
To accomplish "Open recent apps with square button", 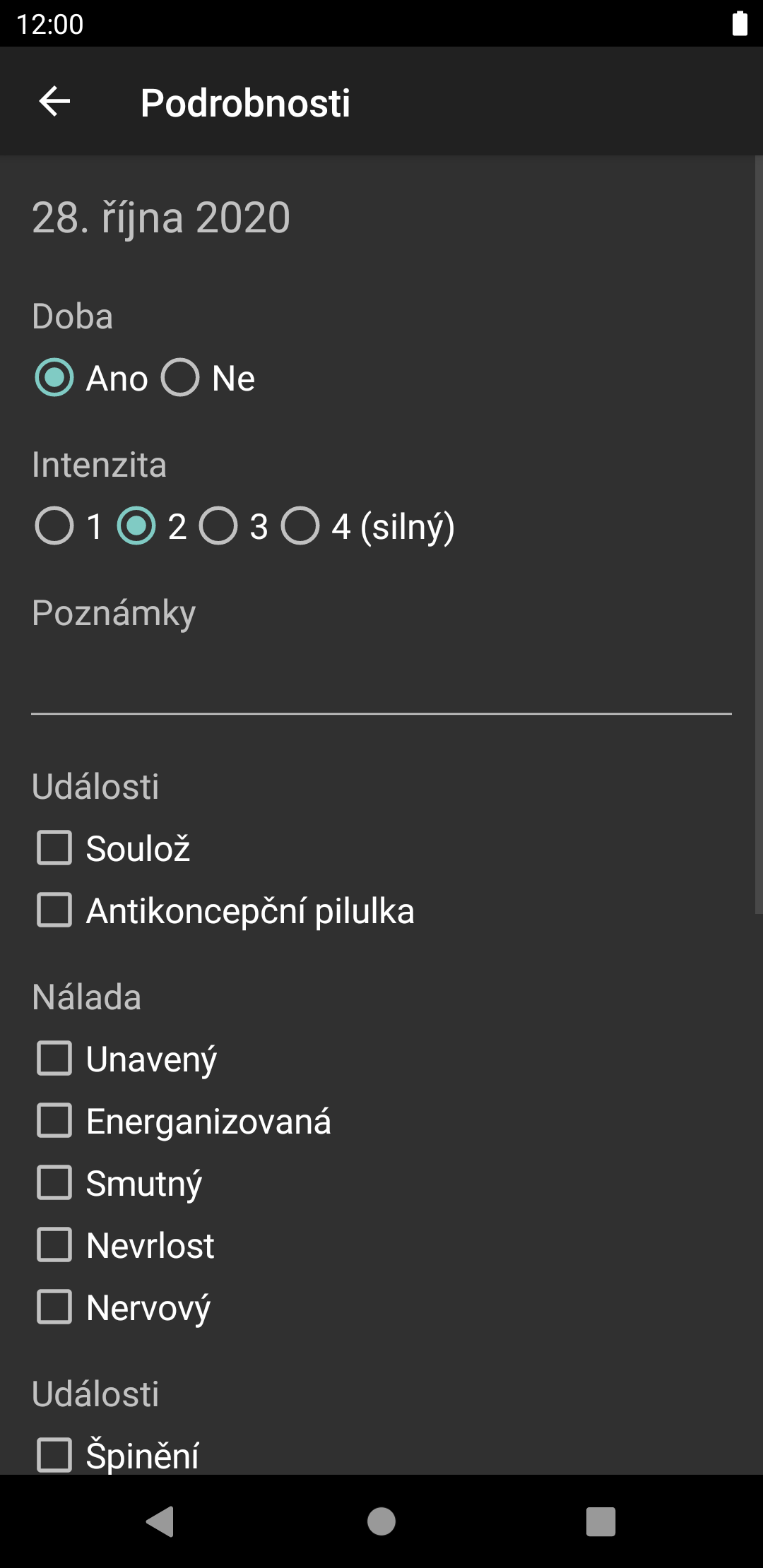I will pyautogui.click(x=601, y=1521).
